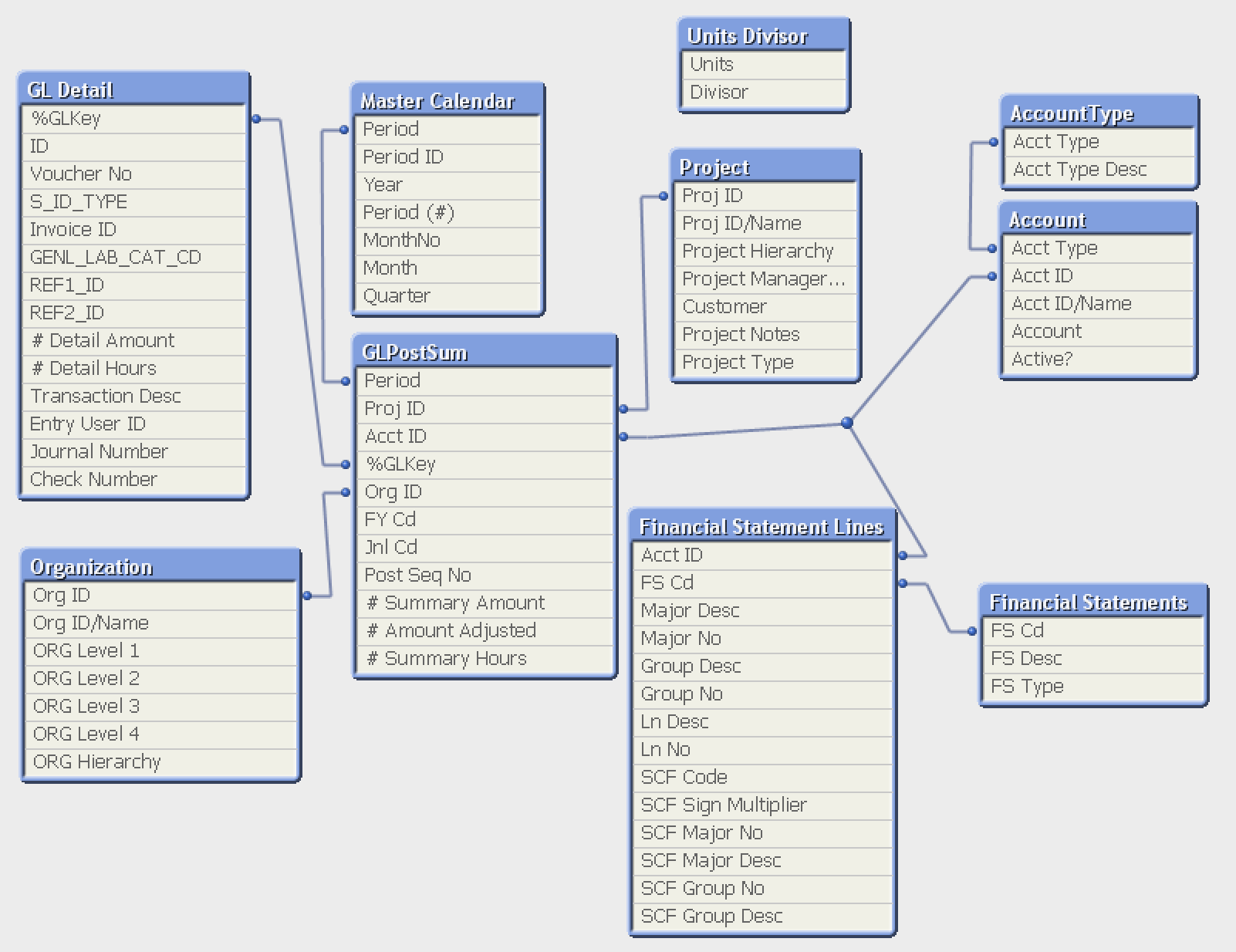Click the Org ID/Name field

click(160, 623)
